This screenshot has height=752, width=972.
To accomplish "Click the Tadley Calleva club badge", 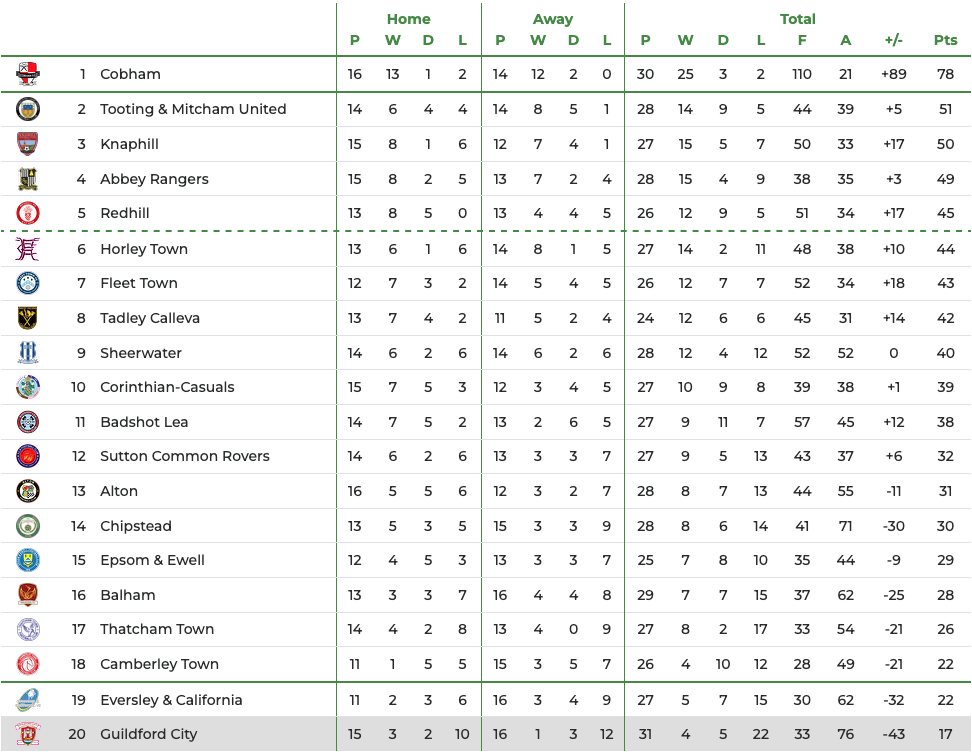I will pos(28,318).
